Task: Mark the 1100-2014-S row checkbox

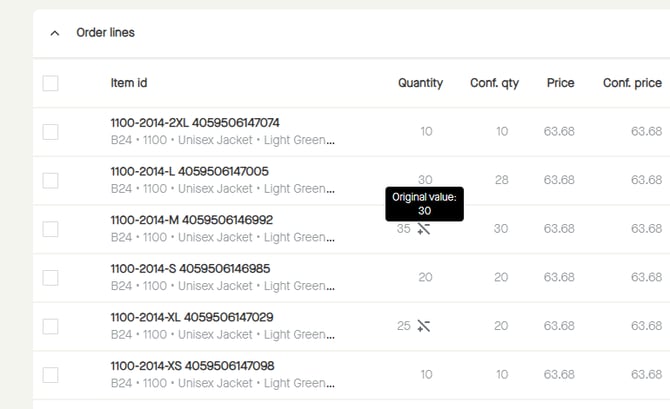Action: (51, 278)
